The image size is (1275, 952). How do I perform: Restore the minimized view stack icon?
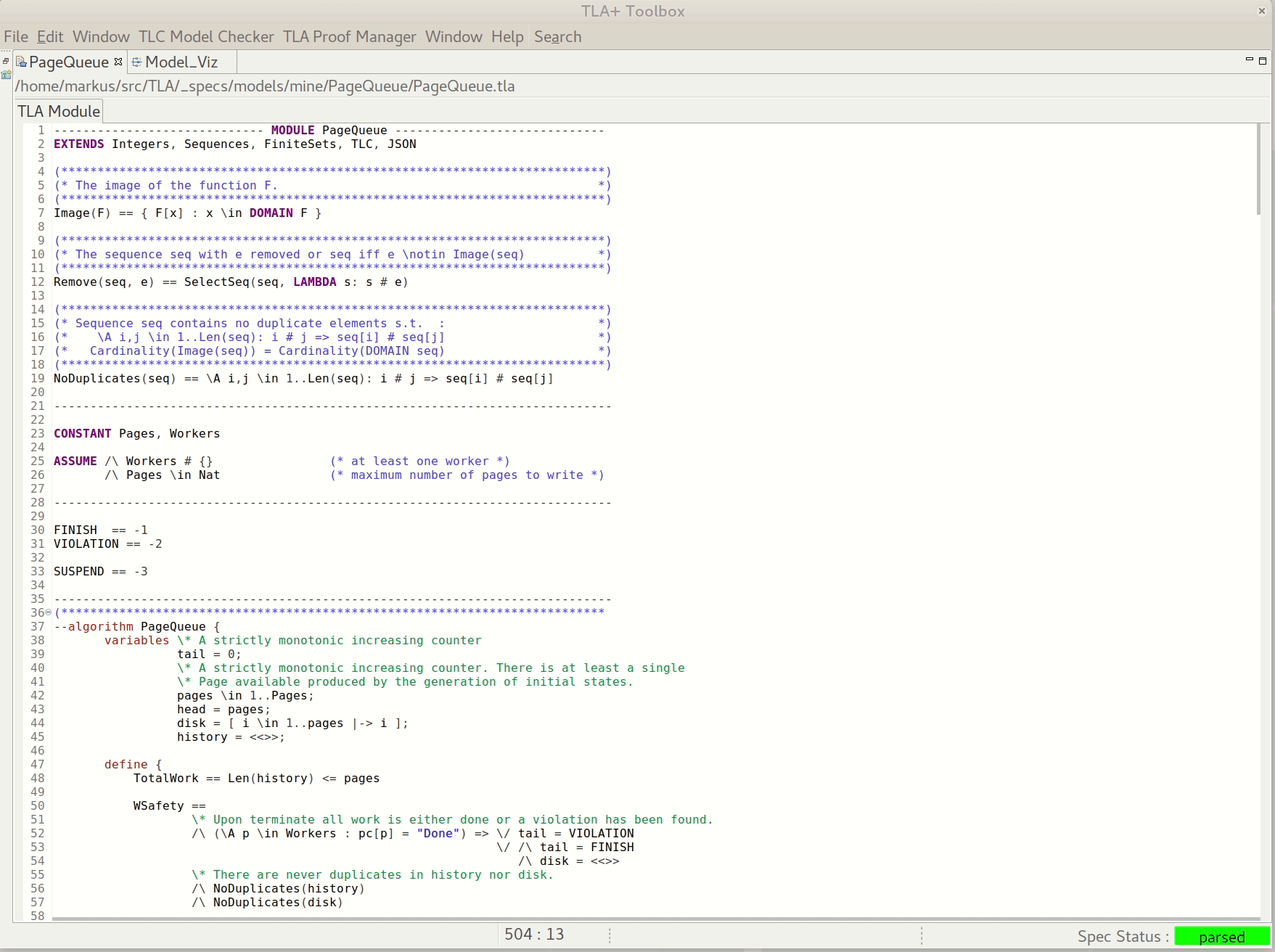click(6, 61)
